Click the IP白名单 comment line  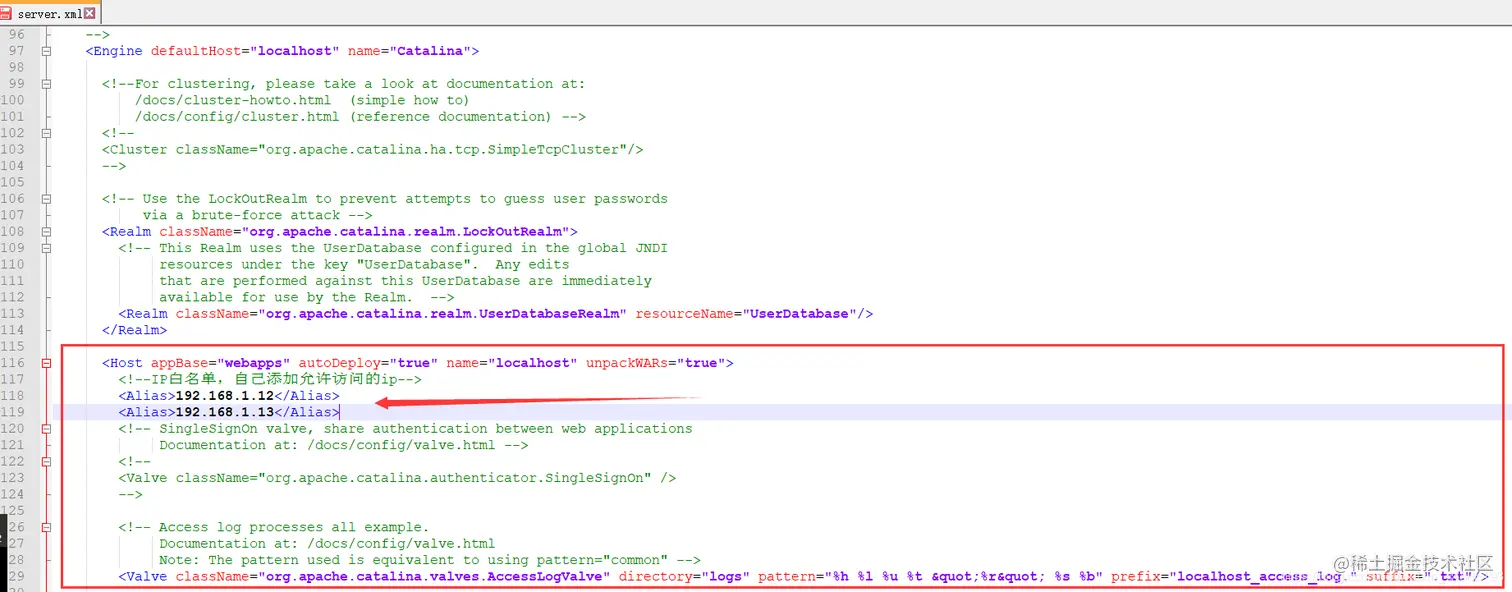[270, 379]
